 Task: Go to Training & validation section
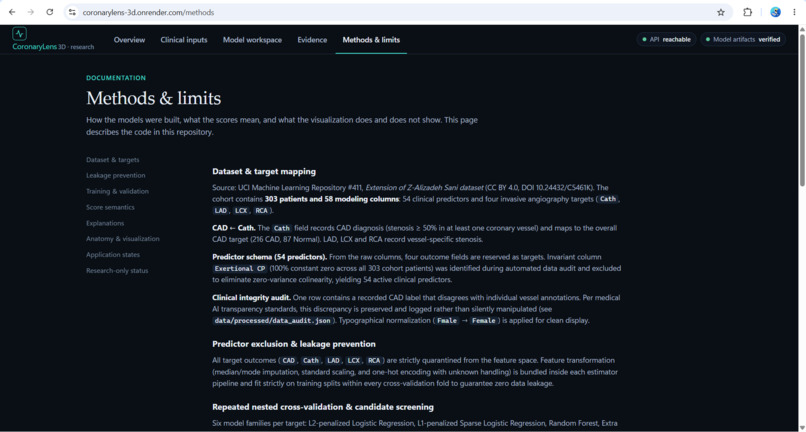117,191
